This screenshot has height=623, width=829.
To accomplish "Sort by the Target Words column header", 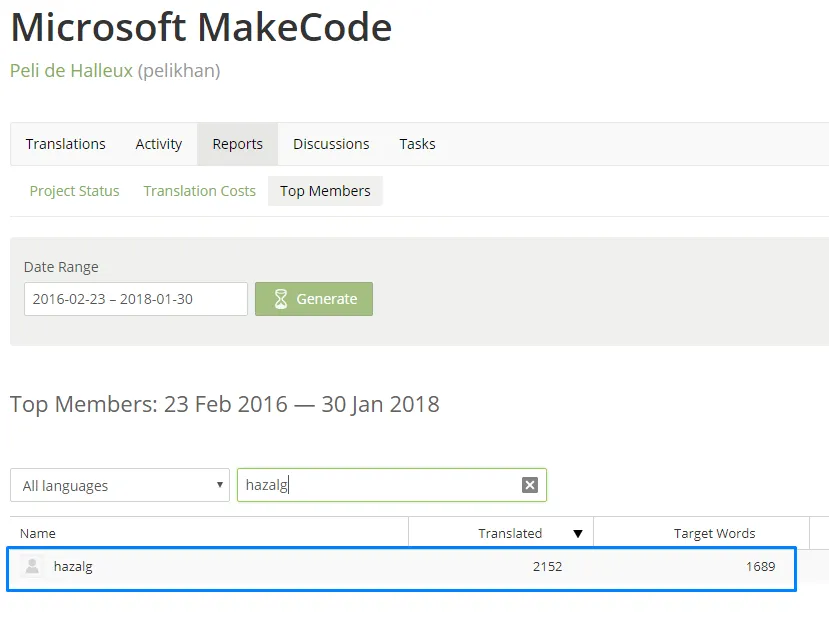I will pyautogui.click(x=714, y=533).
